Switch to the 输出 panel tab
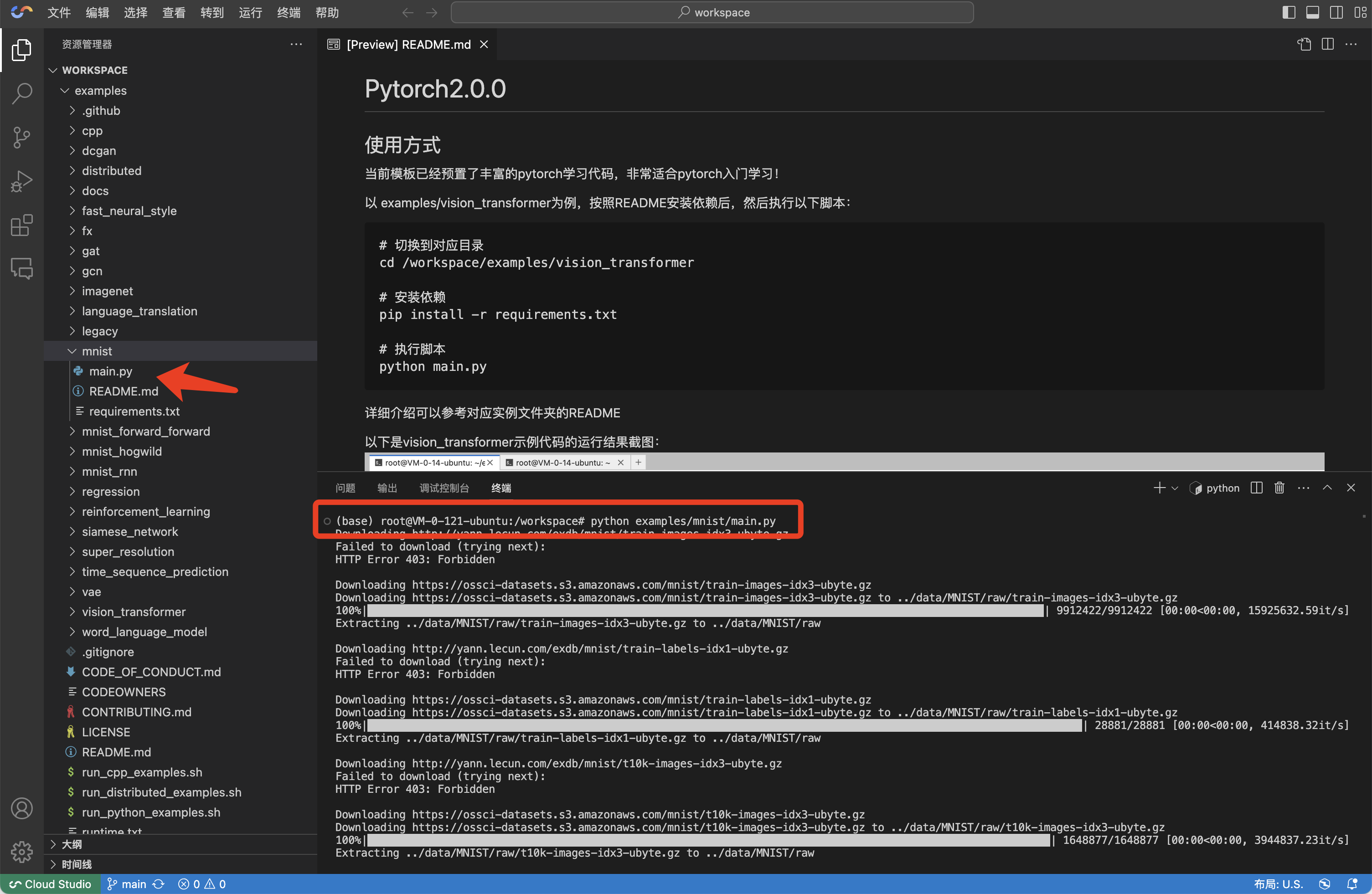Screen dimensions: 1372x894 coord(387,488)
